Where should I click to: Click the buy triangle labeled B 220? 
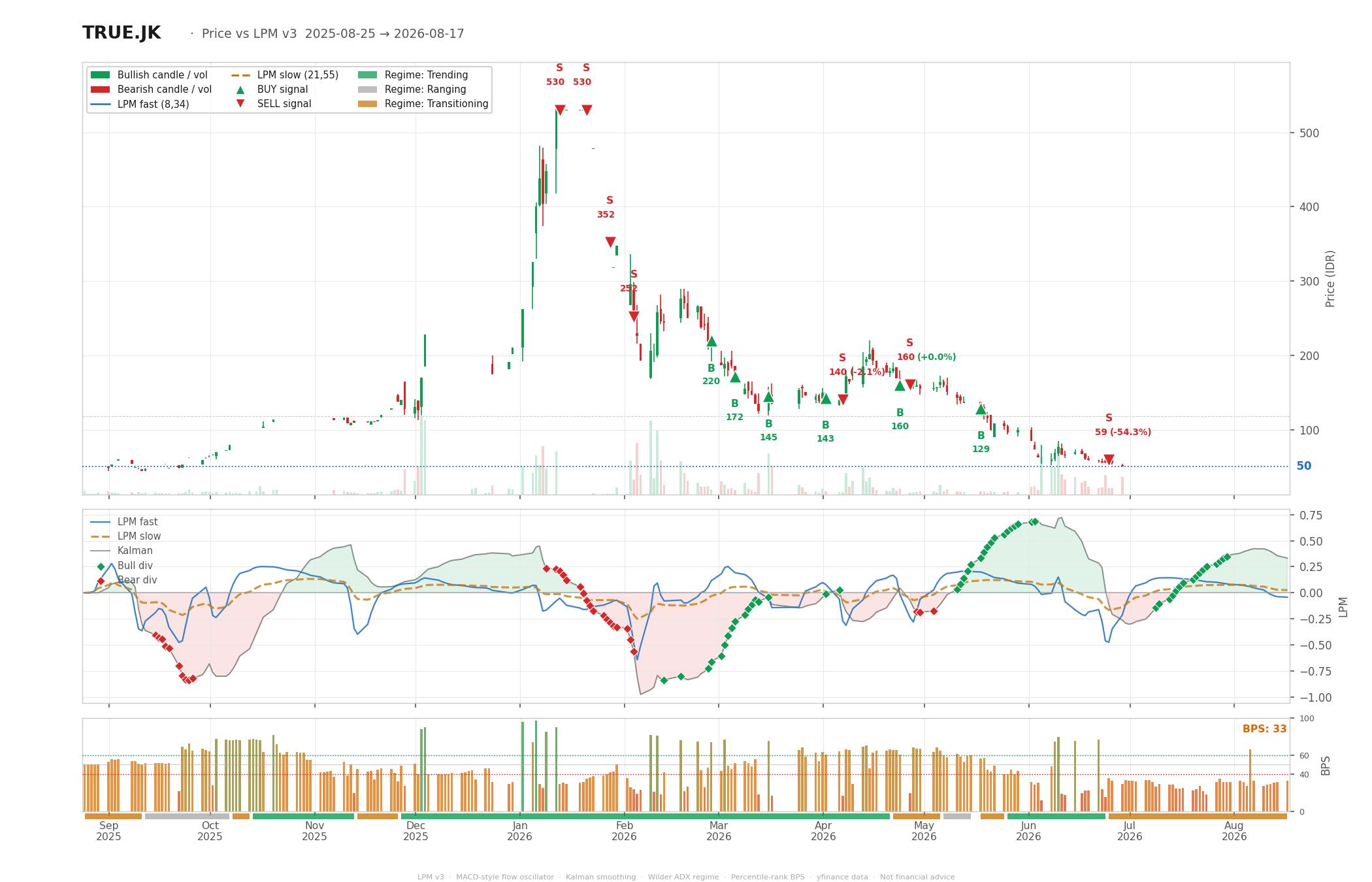click(711, 341)
